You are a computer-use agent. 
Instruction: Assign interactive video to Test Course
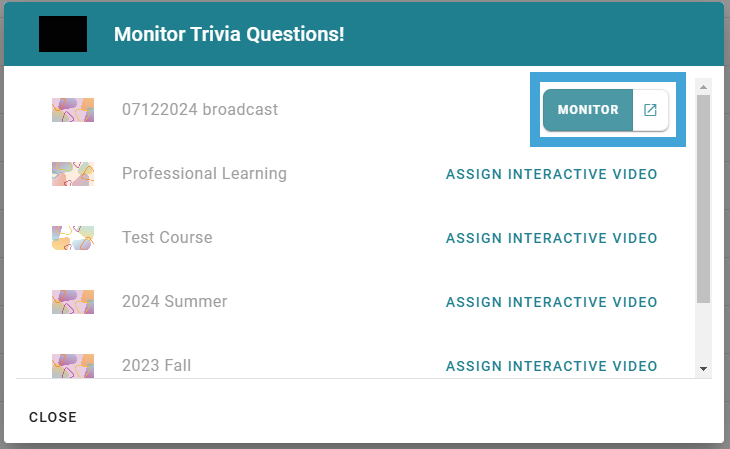(551, 238)
